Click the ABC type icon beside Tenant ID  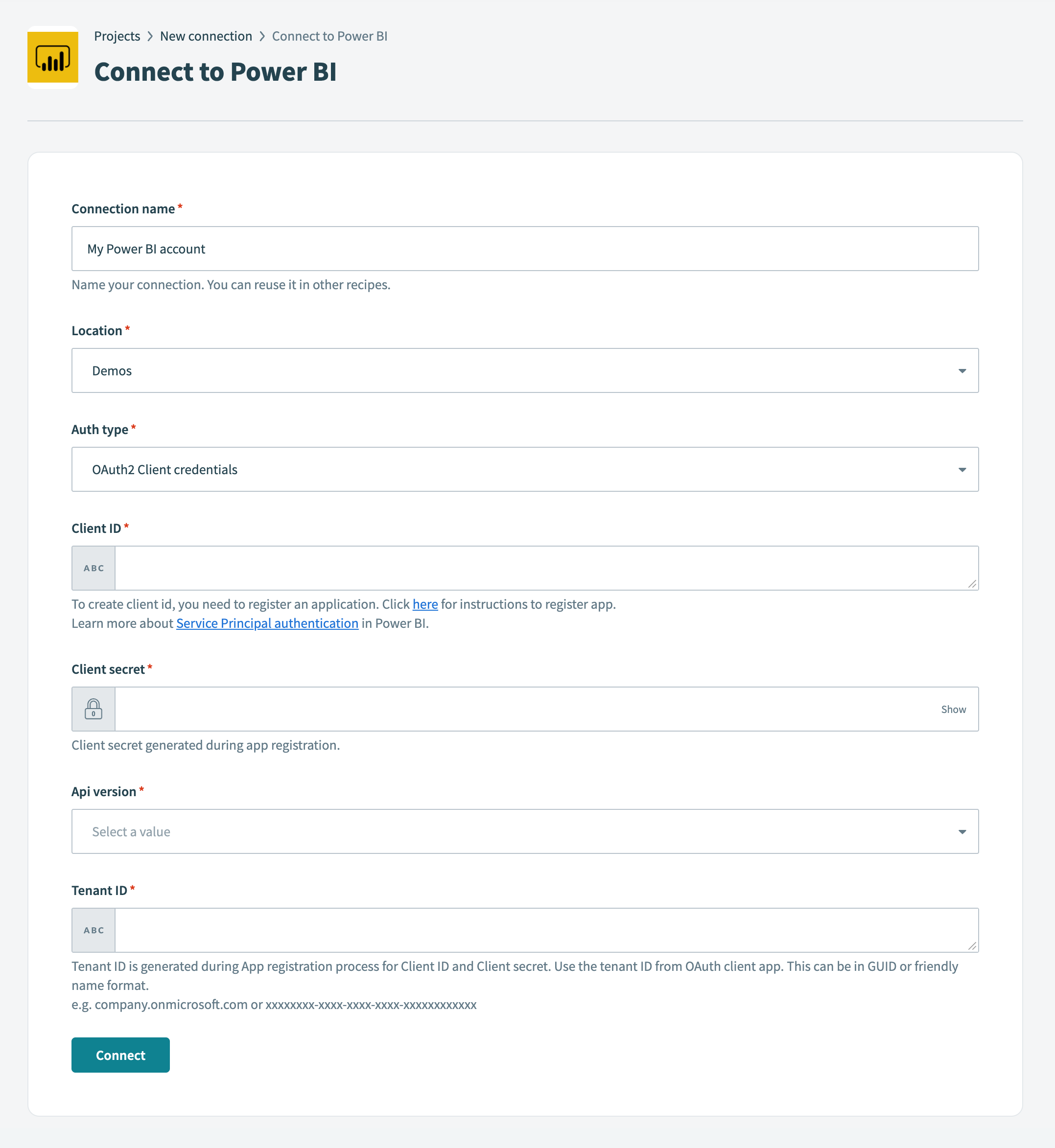point(93,930)
